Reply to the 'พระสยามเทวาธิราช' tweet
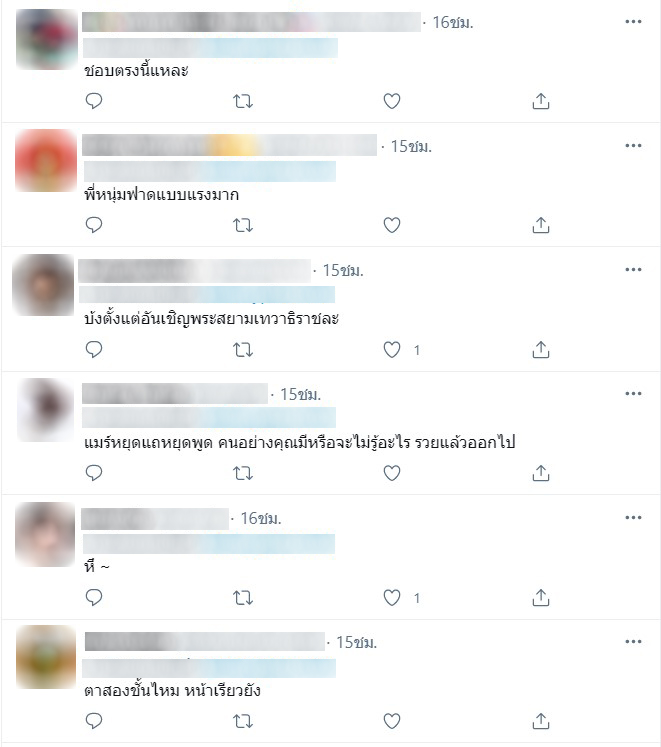This screenshot has height=747, width=661. [x=94, y=350]
